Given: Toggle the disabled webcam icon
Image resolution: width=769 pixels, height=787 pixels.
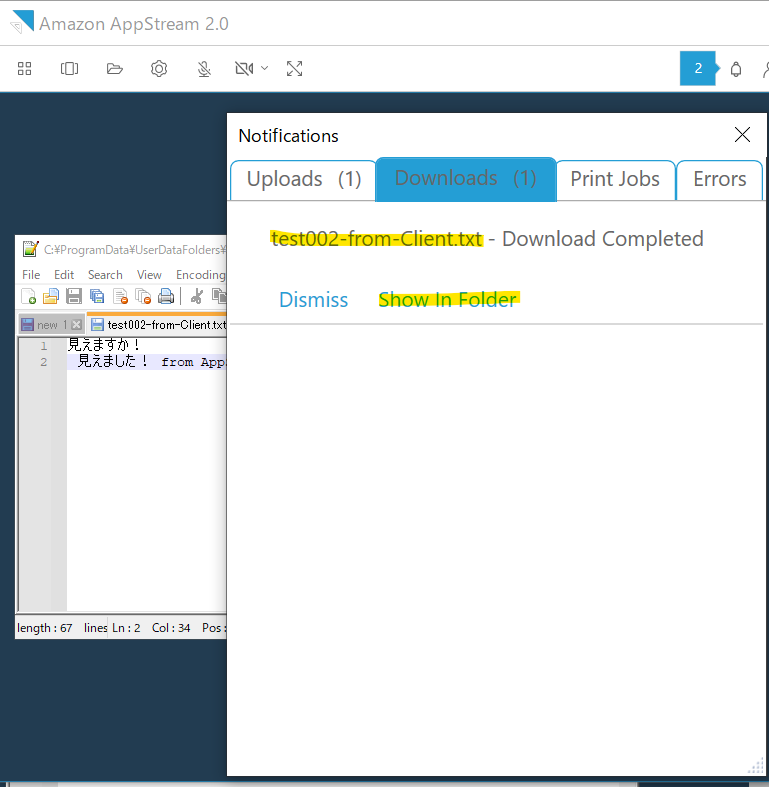Looking at the screenshot, I should [x=244, y=69].
